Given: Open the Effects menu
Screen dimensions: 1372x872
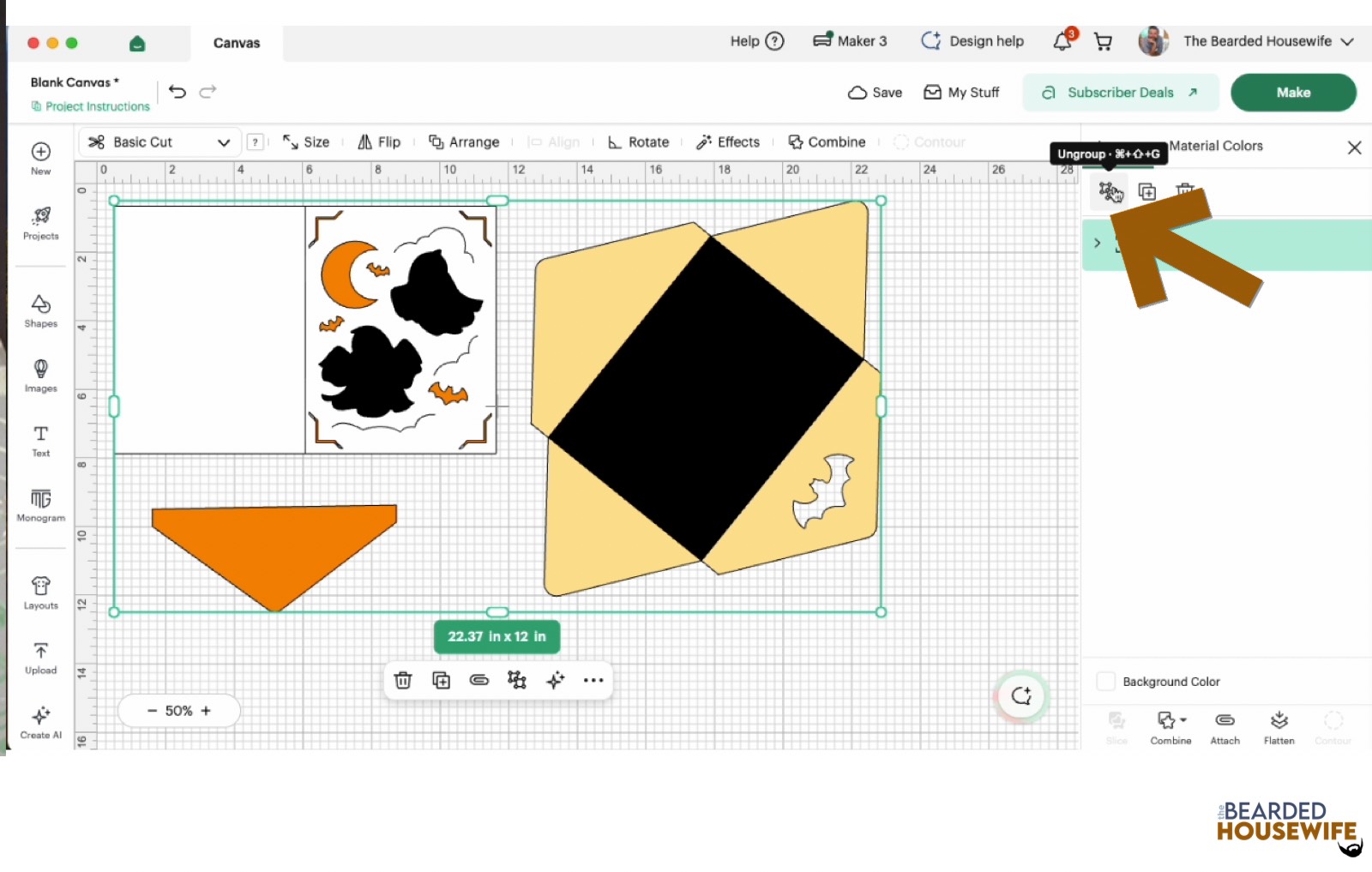Looking at the screenshot, I should (x=728, y=142).
